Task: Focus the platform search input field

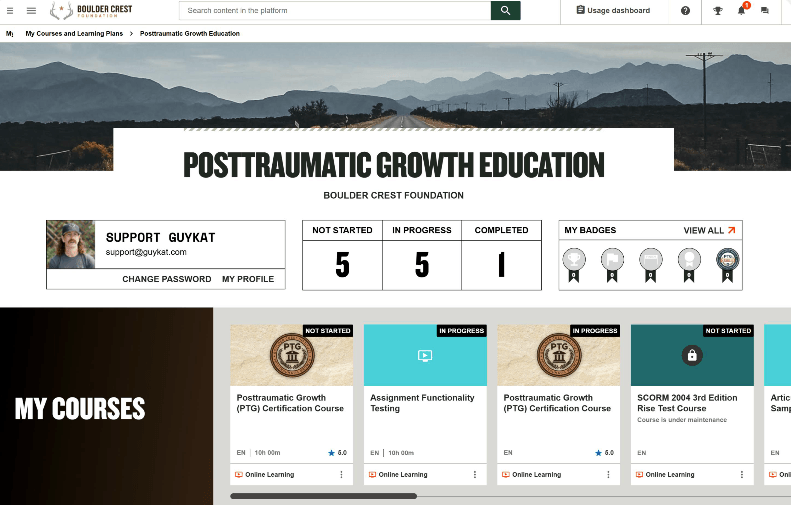Action: point(335,11)
